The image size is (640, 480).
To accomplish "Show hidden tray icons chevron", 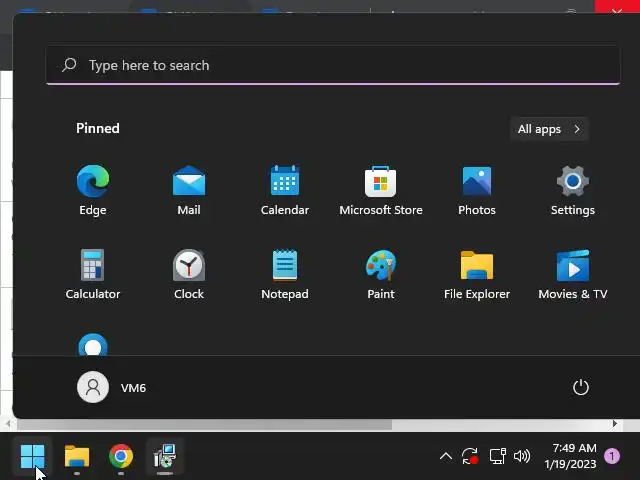I will [446, 456].
